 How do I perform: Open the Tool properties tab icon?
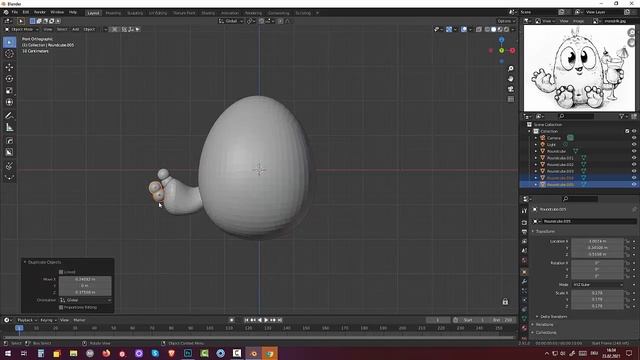pos(524,211)
